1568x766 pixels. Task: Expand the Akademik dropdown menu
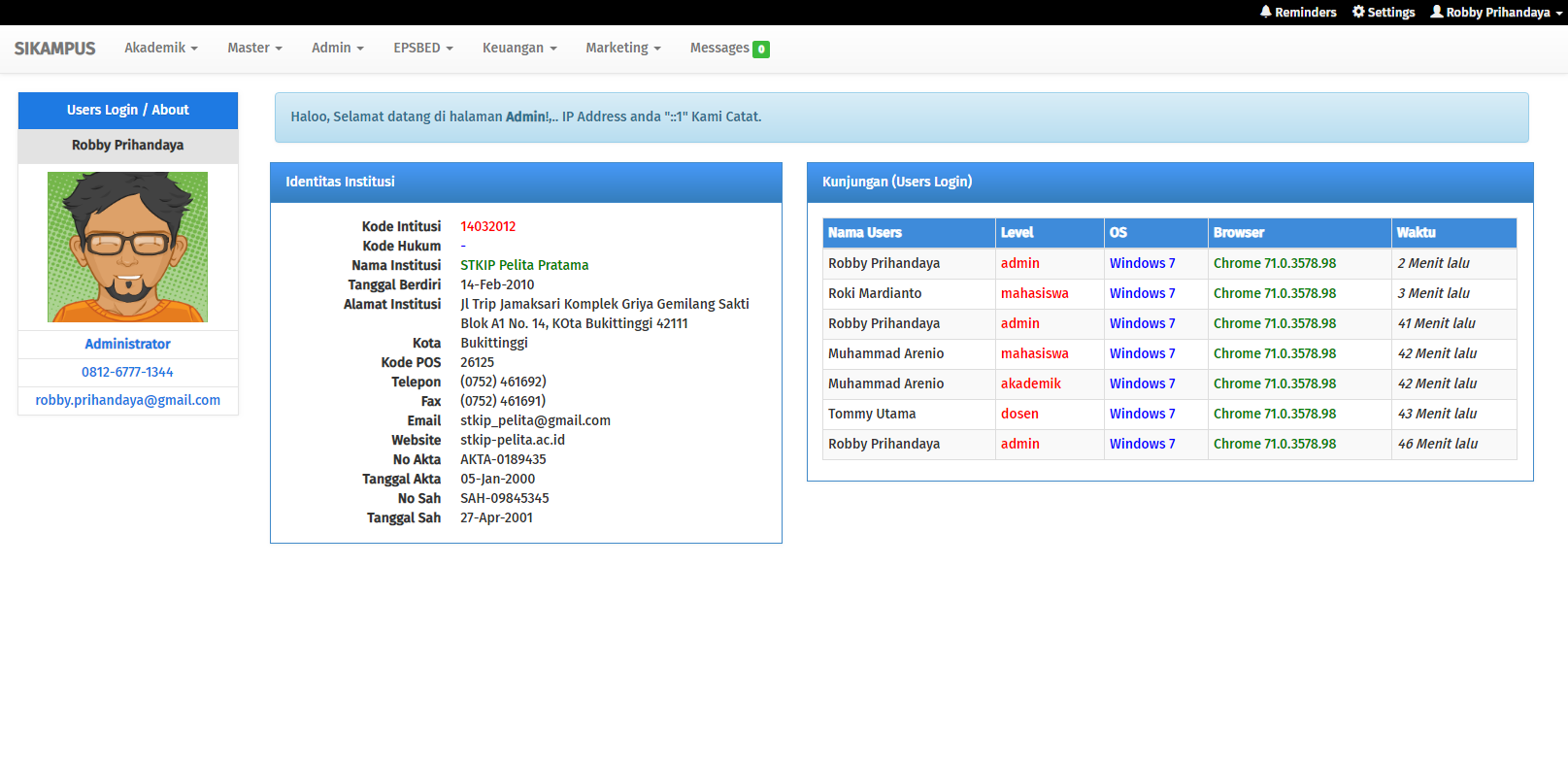pyautogui.click(x=160, y=48)
